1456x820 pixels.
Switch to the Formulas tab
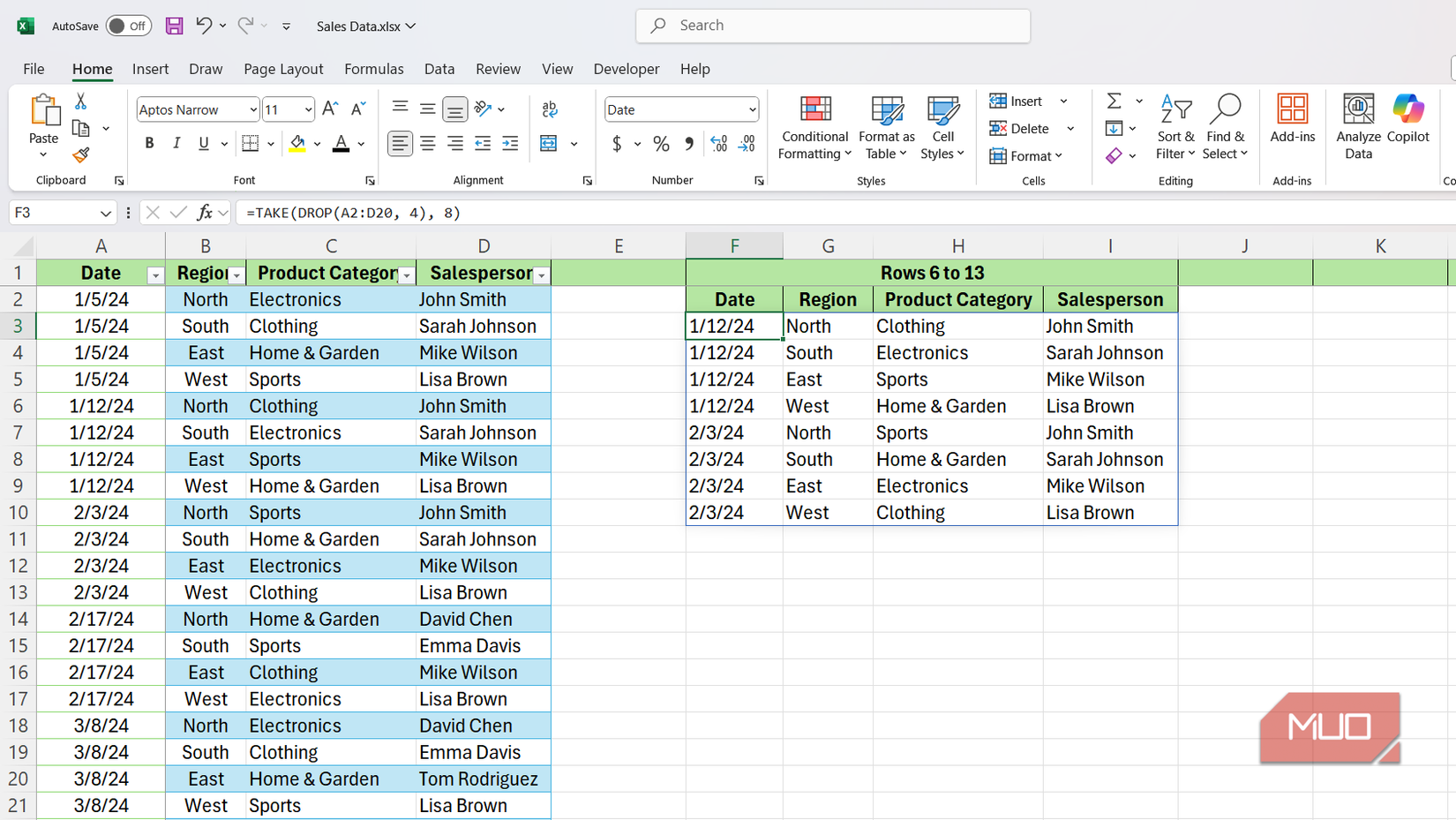[373, 69]
